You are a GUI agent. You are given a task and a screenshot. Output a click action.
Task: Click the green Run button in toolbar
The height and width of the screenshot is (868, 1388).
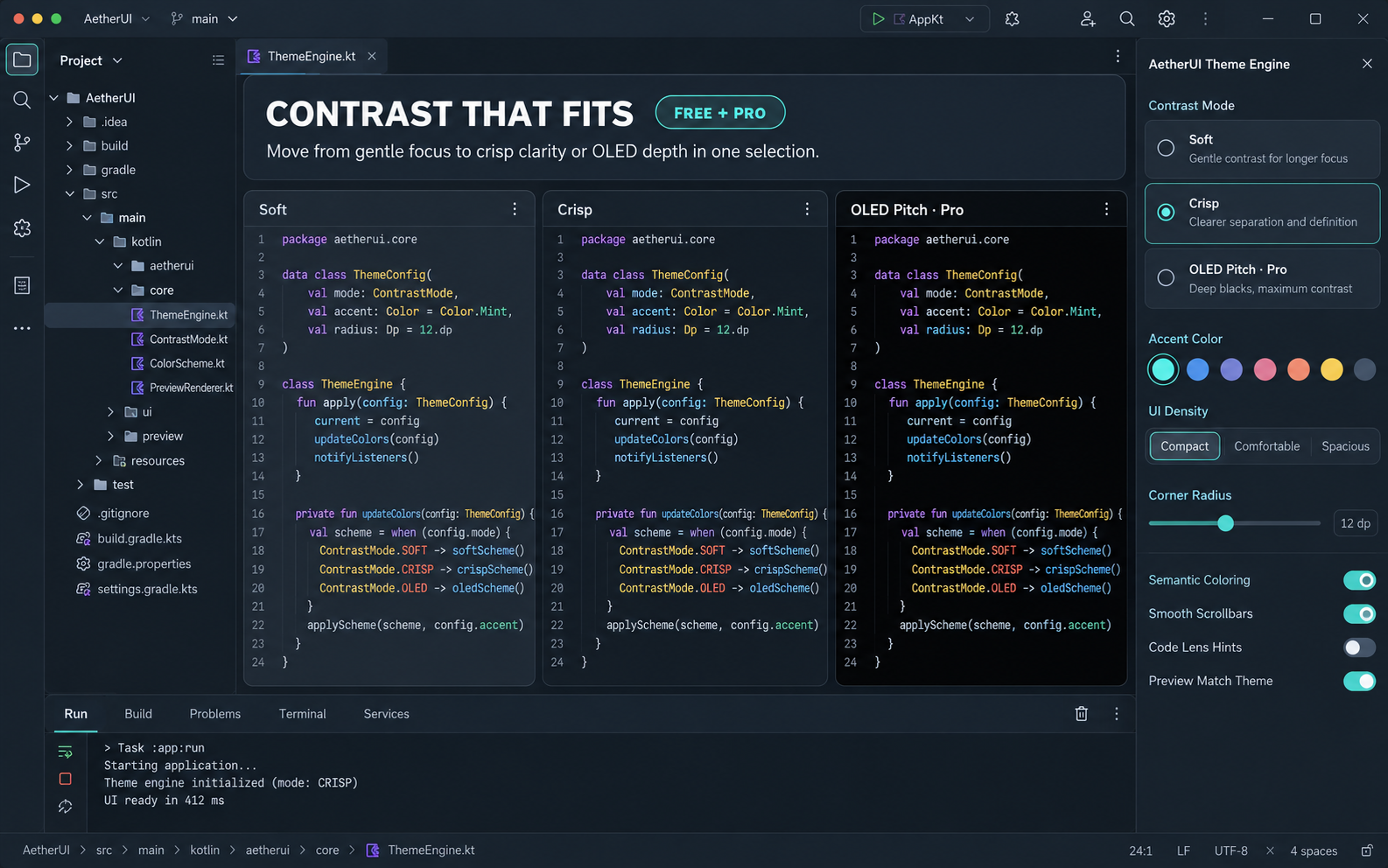(878, 18)
